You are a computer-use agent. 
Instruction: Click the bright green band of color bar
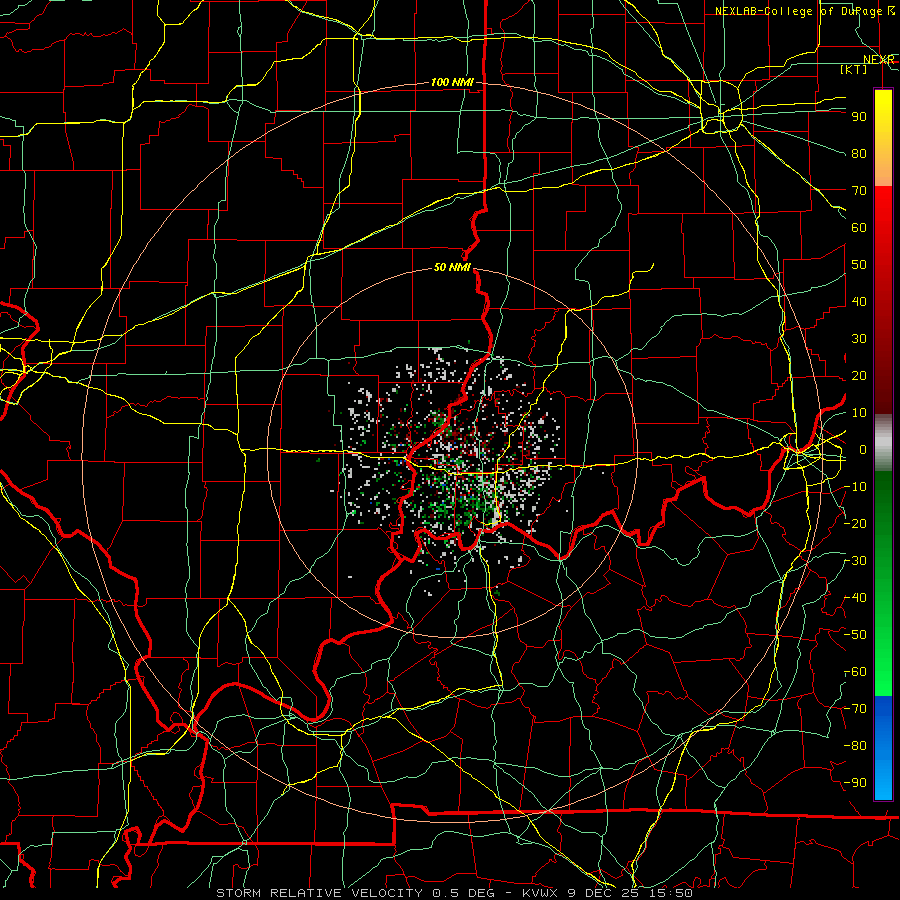click(x=883, y=672)
